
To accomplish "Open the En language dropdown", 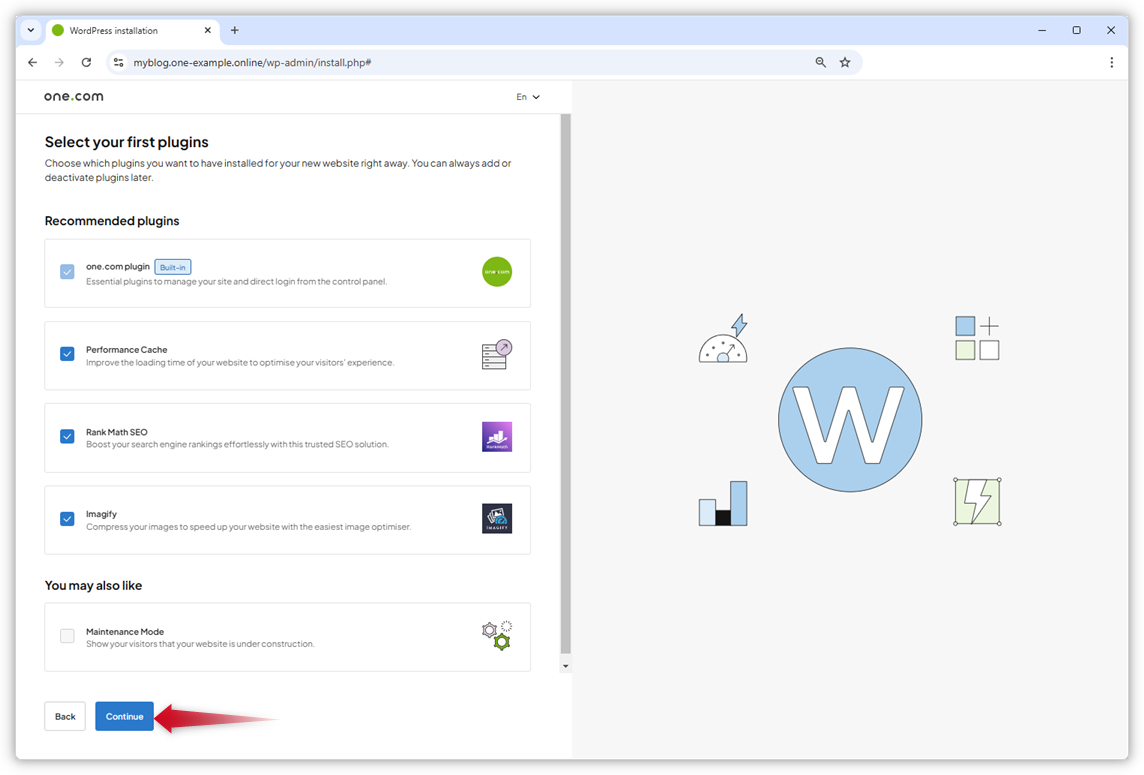I will point(527,96).
